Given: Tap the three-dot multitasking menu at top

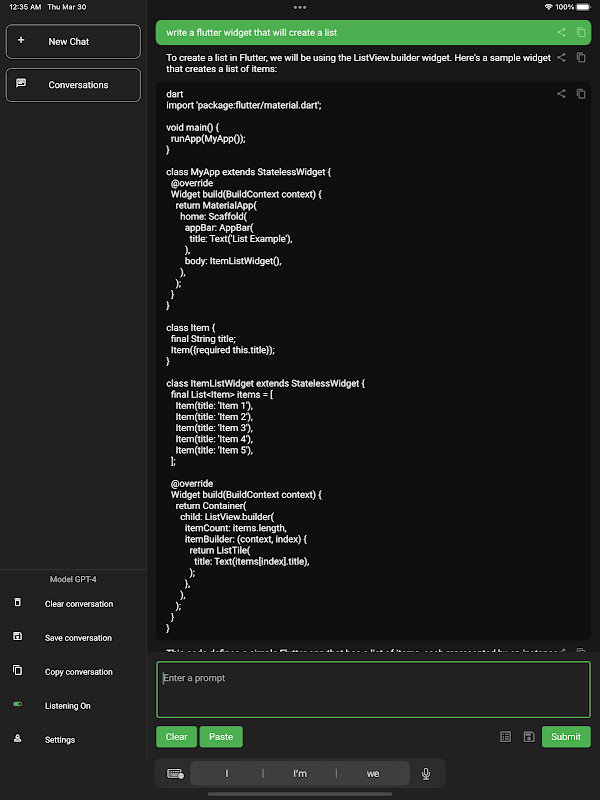Looking at the screenshot, I should pos(300,7).
